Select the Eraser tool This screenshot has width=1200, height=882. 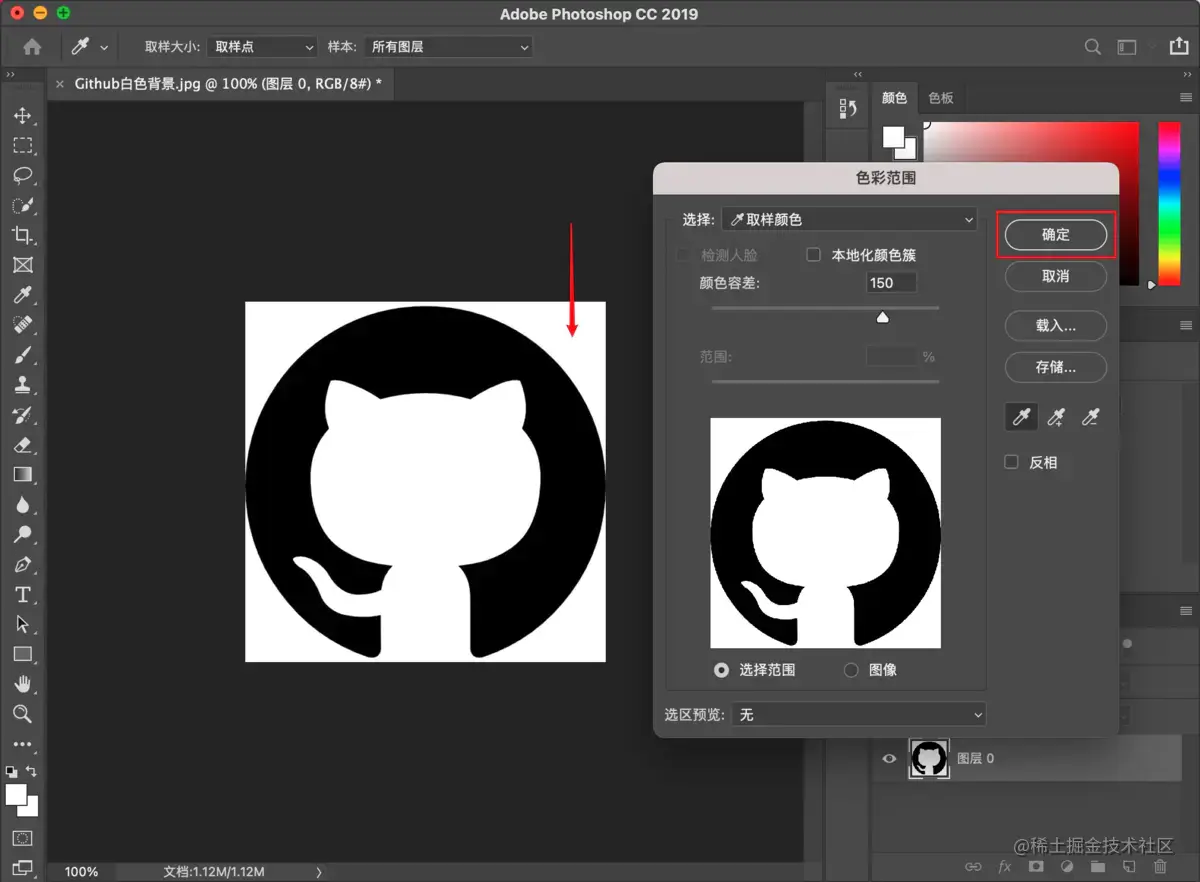(x=22, y=445)
